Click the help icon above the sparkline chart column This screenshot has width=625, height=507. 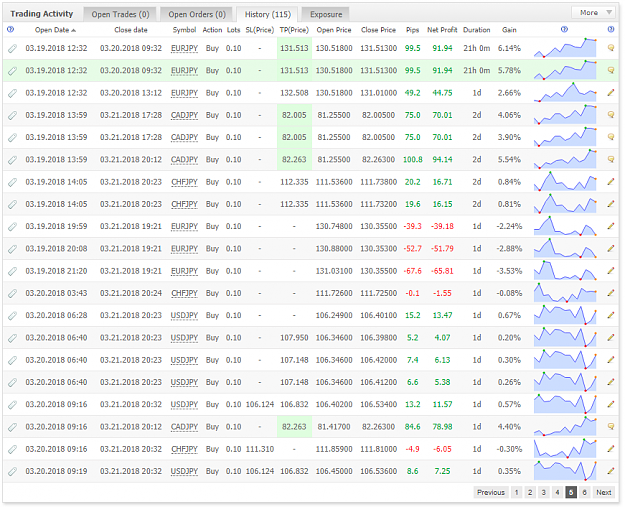pyautogui.click(x=564, y=29)
